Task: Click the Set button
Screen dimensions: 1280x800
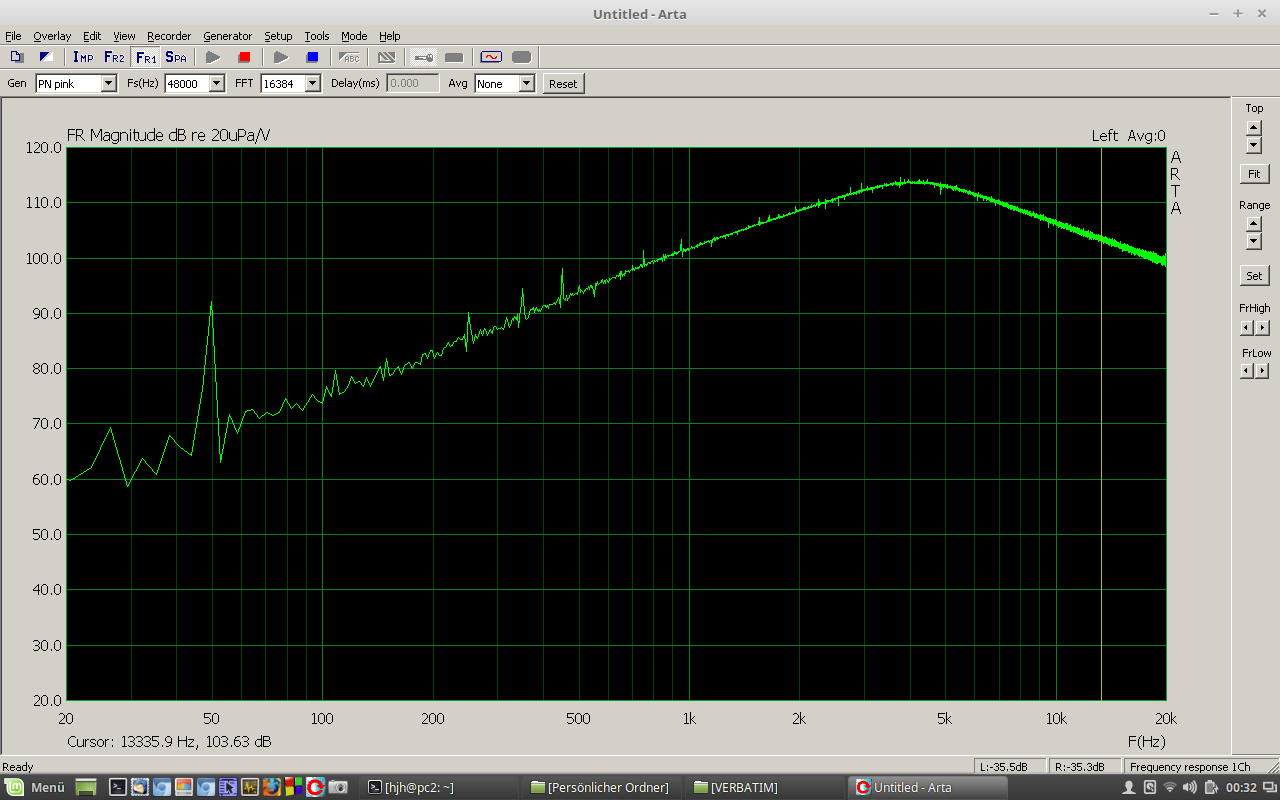Action: click(x=1254, y=275)
